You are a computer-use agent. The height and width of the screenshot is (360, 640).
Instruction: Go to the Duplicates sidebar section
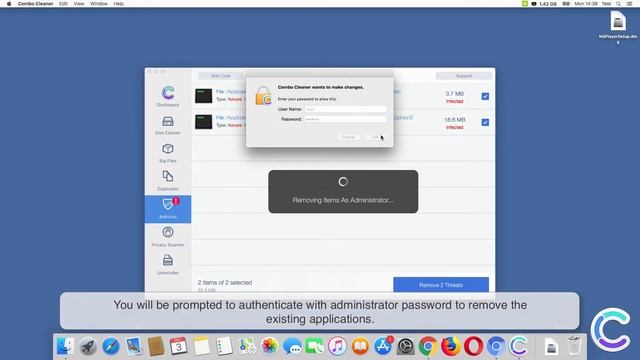tap(168, 181)
